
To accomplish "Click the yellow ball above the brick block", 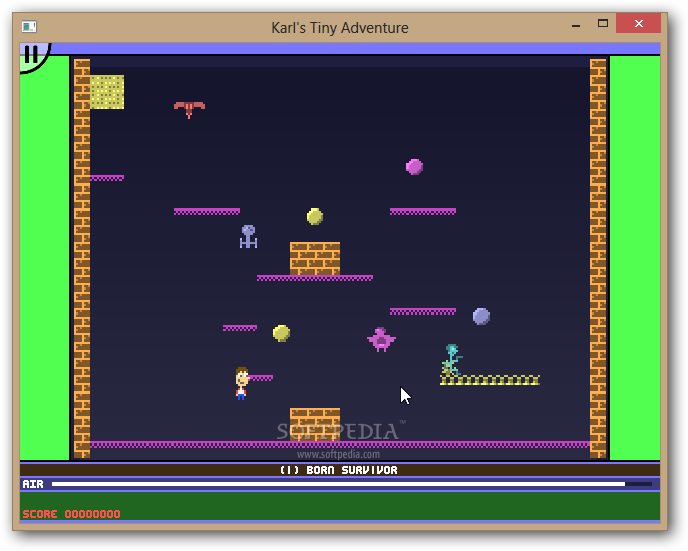I will pyautogui.click(x=315, y=216).
